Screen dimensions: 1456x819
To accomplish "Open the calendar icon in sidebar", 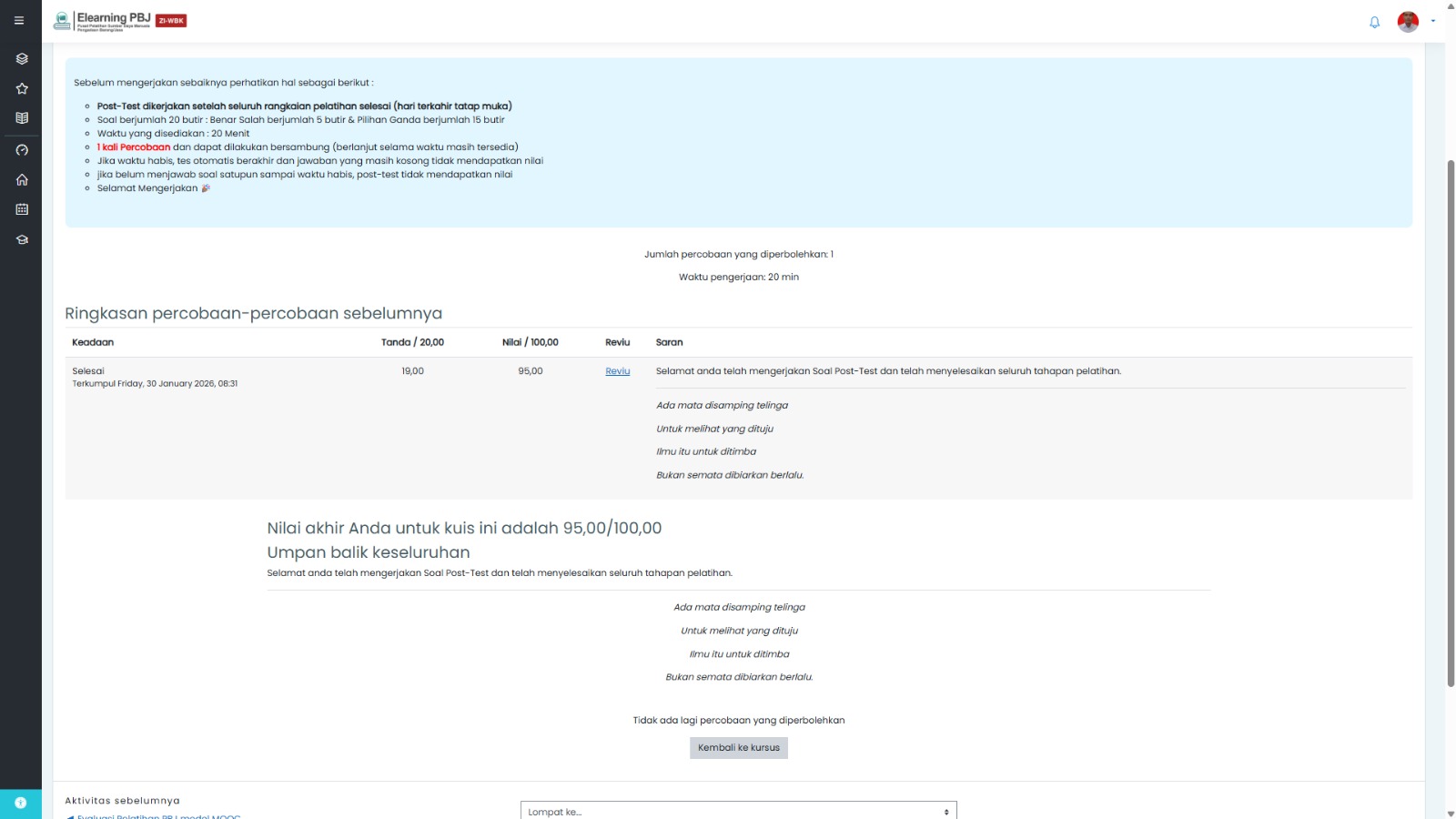I will 22,209.
